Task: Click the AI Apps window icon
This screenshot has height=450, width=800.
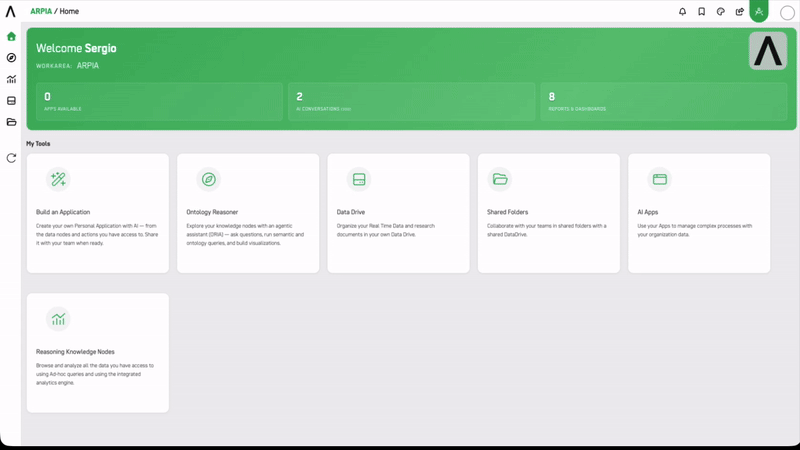Action: pyautogui.click(x=660, y=179)
